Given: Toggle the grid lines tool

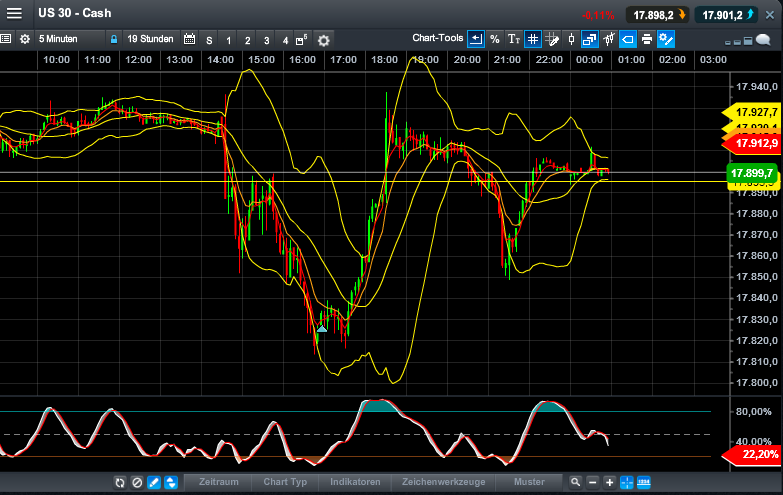Looking at the screenshot, I should click(x=533, y=39).
